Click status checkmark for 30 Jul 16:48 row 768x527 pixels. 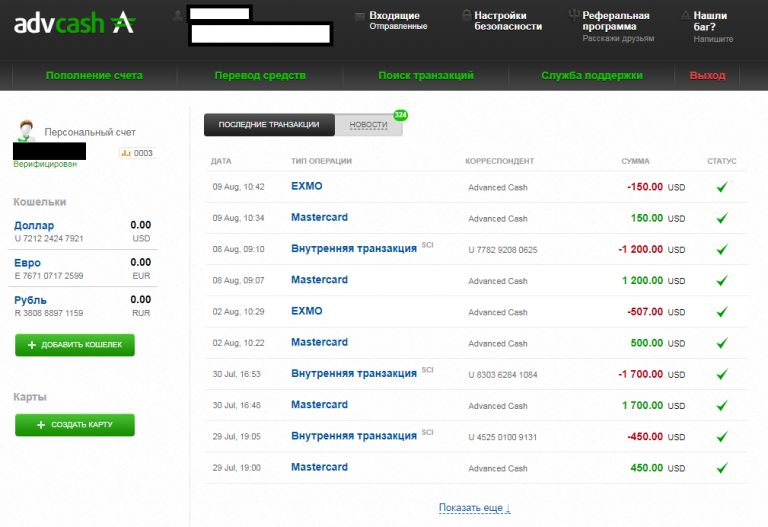point(722,406)
